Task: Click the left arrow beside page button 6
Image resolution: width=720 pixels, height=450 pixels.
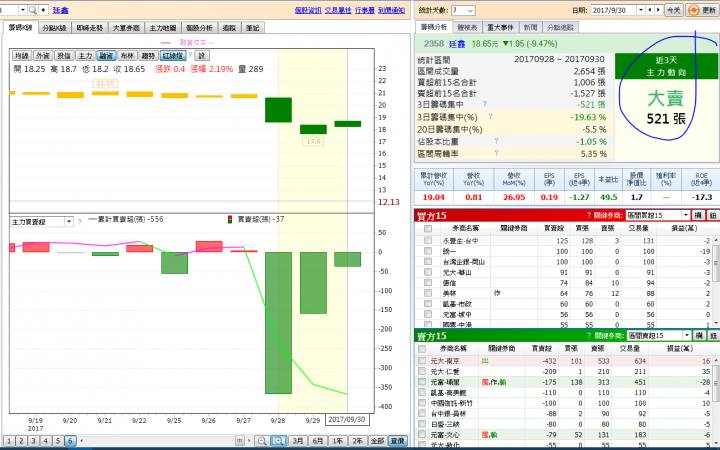Action: click(82, 441)
